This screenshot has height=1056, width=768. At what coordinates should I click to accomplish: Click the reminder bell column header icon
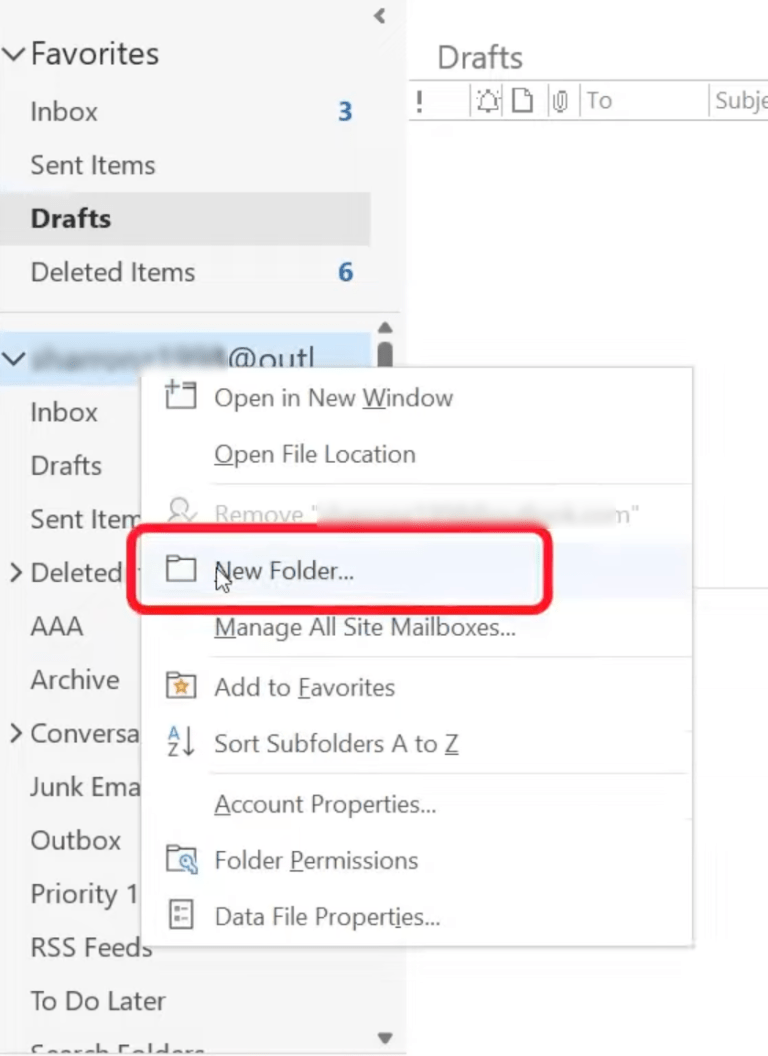487,100
